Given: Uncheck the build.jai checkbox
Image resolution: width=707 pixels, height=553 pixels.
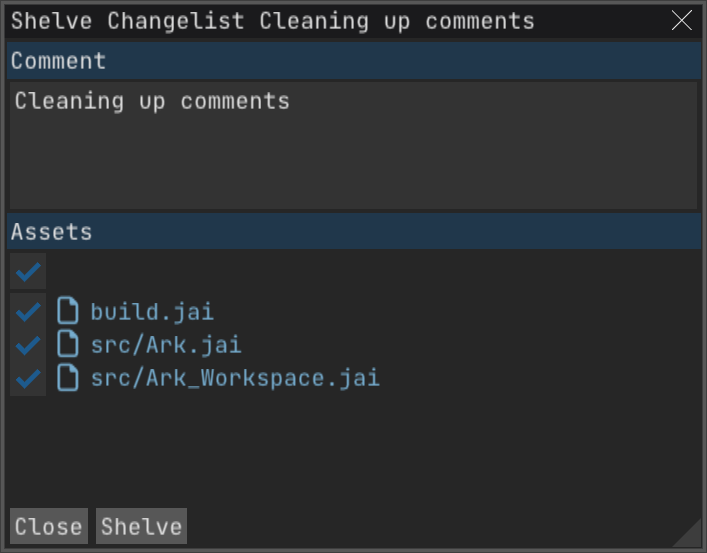Looking at the screenshot, I should tap(28, 311).
